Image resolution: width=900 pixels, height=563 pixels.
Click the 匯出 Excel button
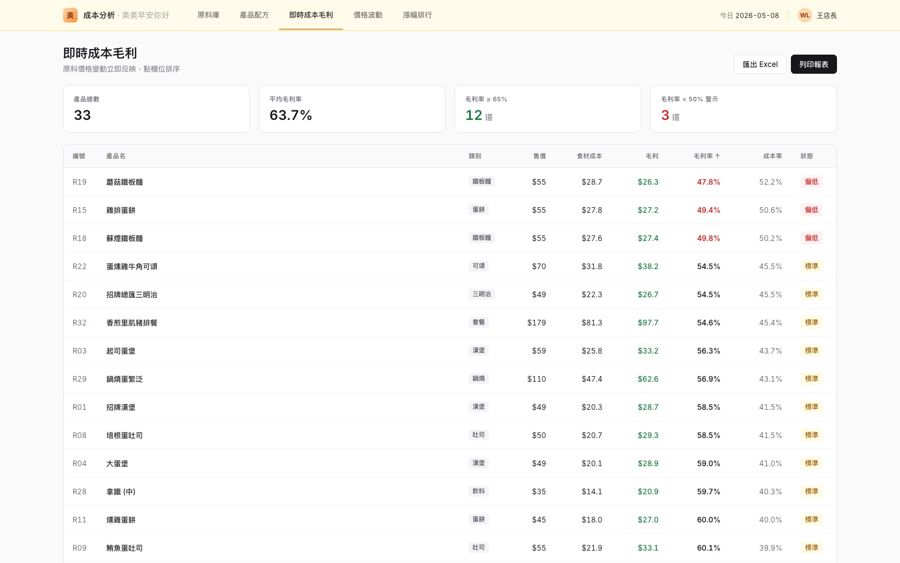(760, 64)
